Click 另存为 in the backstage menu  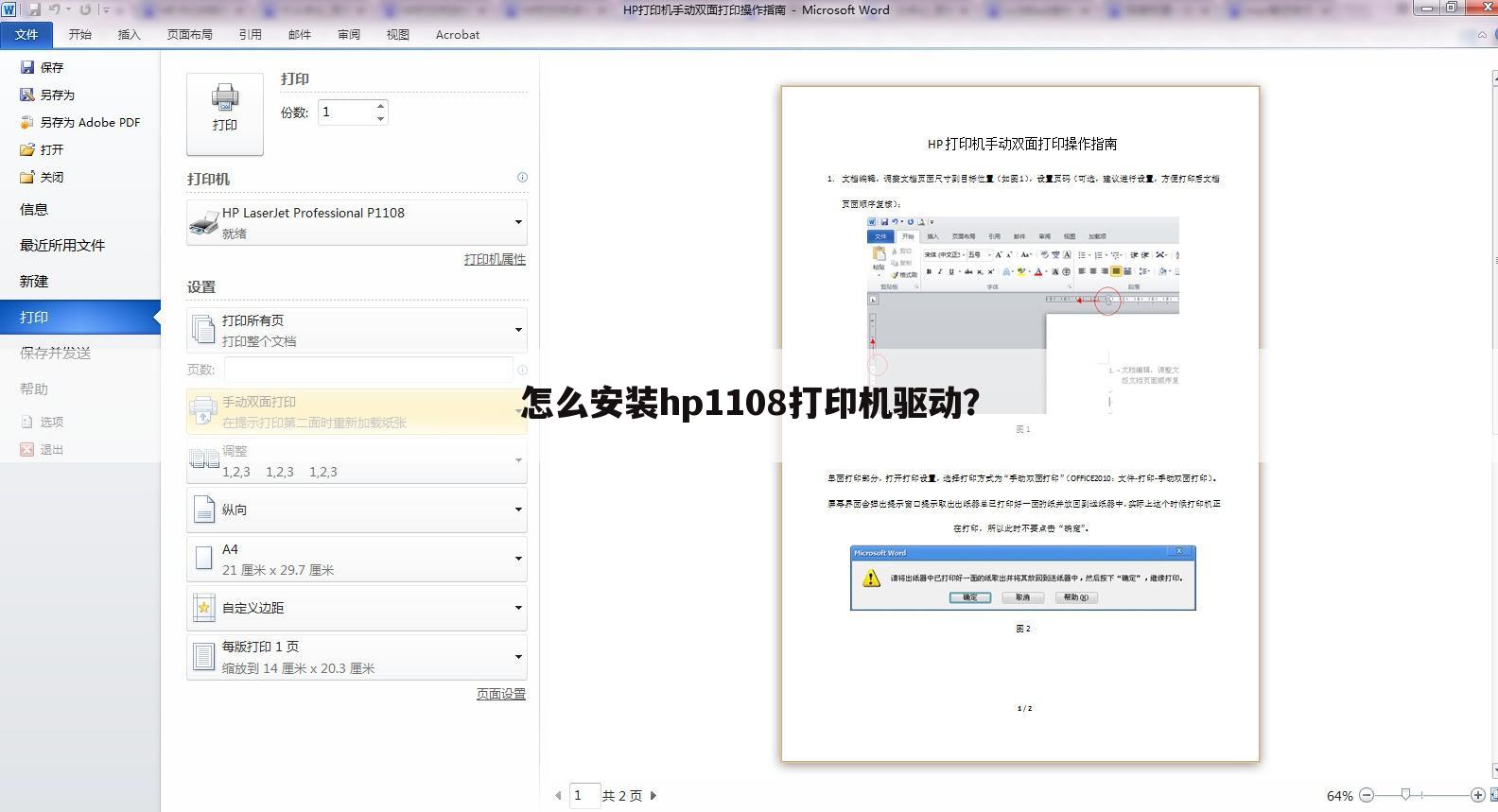pyautogui.click(x=47, y=95)
